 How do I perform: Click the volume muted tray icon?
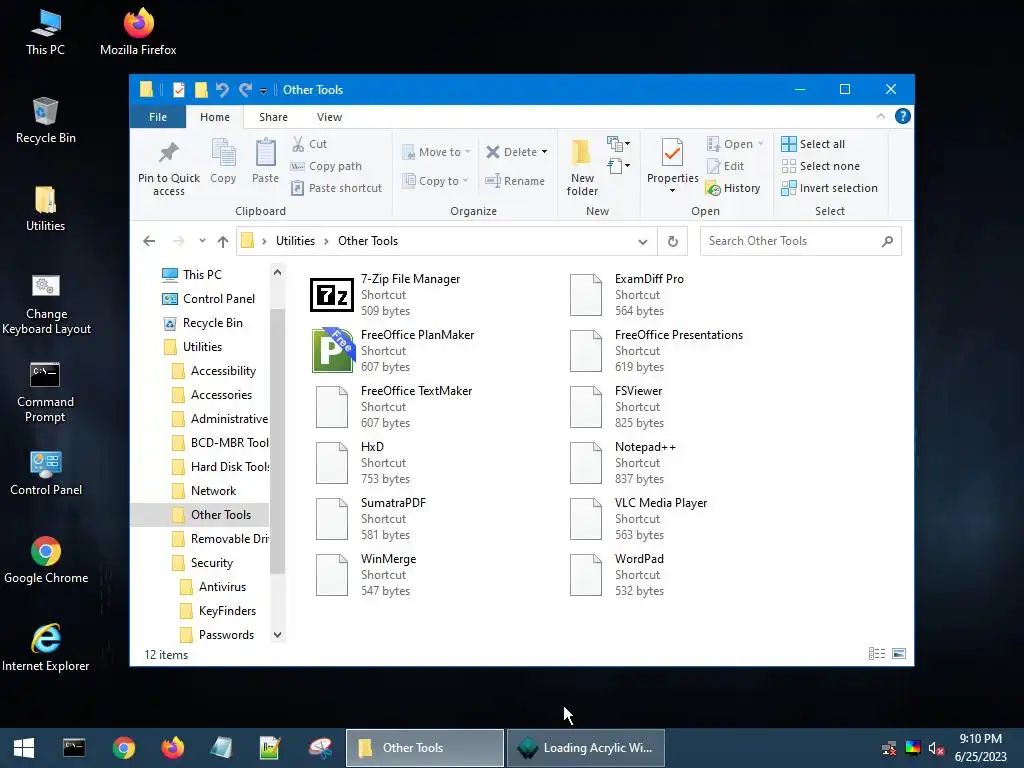click(936, 748)
